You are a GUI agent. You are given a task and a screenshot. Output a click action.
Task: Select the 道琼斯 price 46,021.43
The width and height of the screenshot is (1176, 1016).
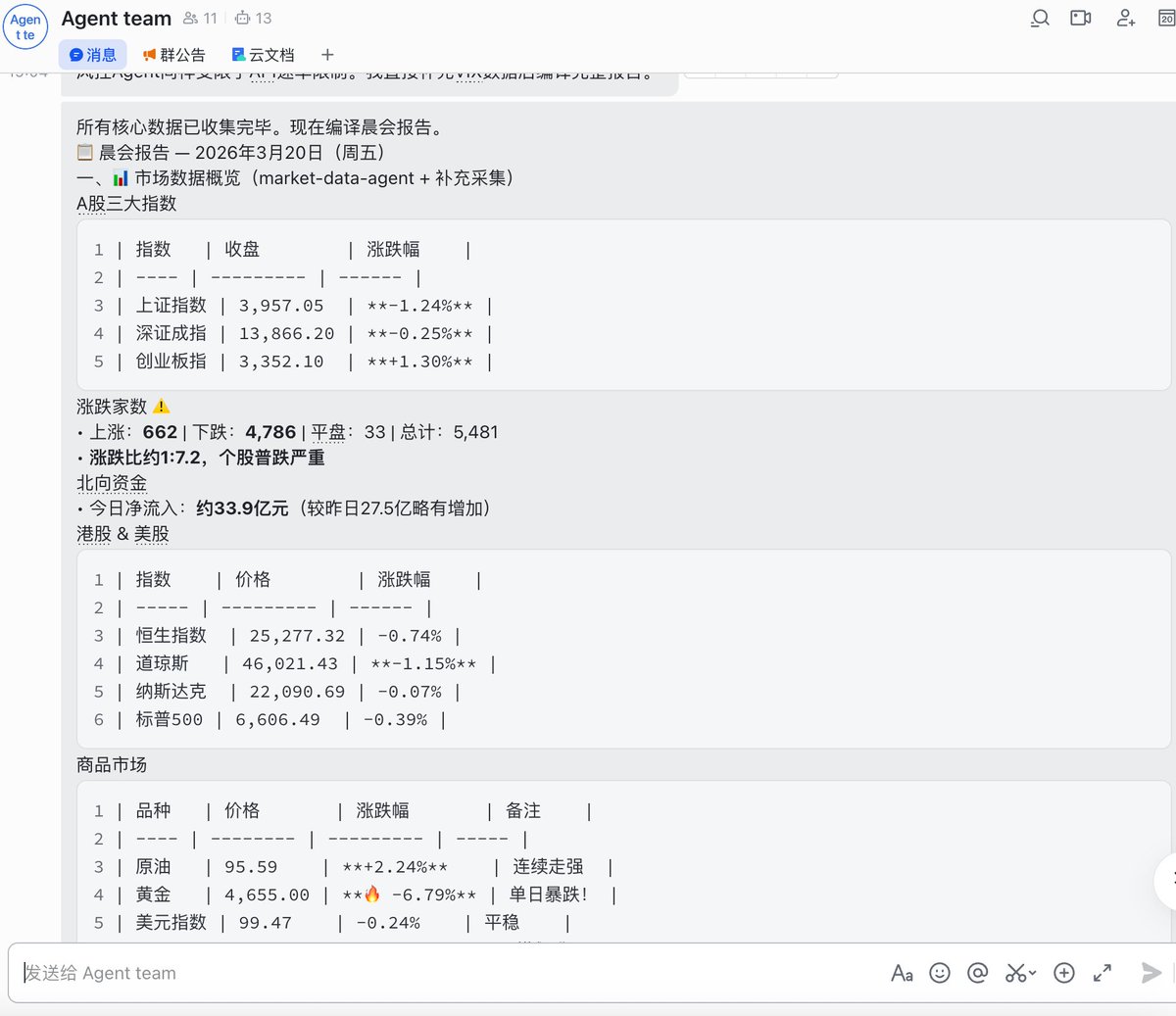click(x=290, y=664)
